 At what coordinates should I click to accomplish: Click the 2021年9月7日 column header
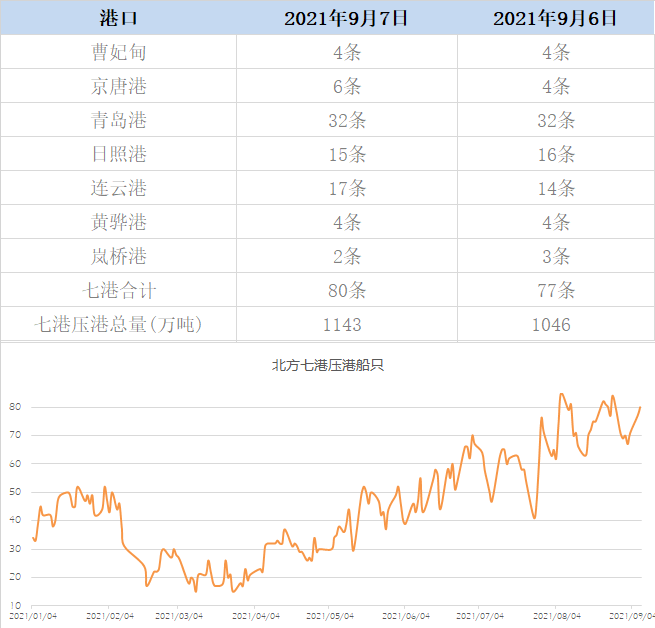point(346,18)
